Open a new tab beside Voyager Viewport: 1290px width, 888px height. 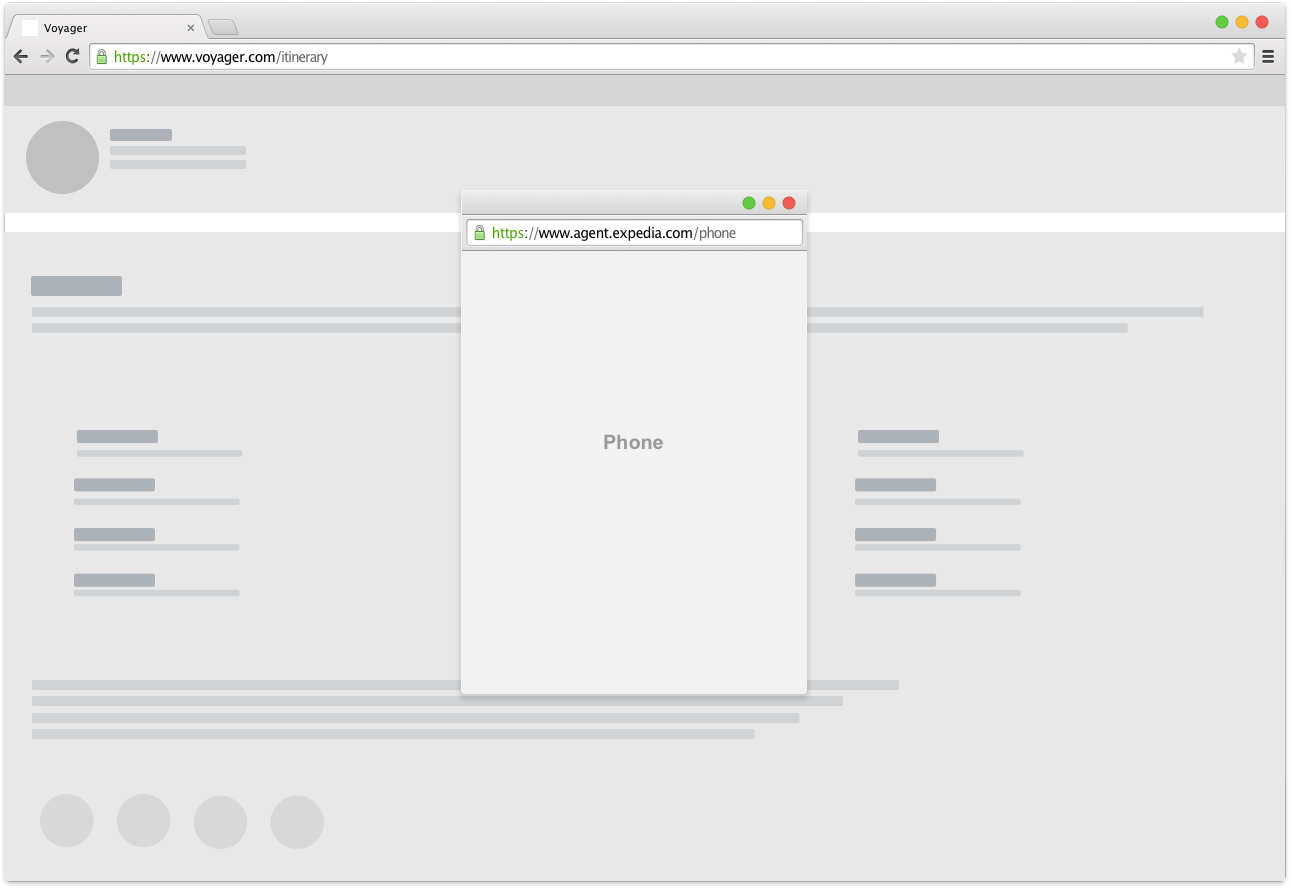coord(223,28)
